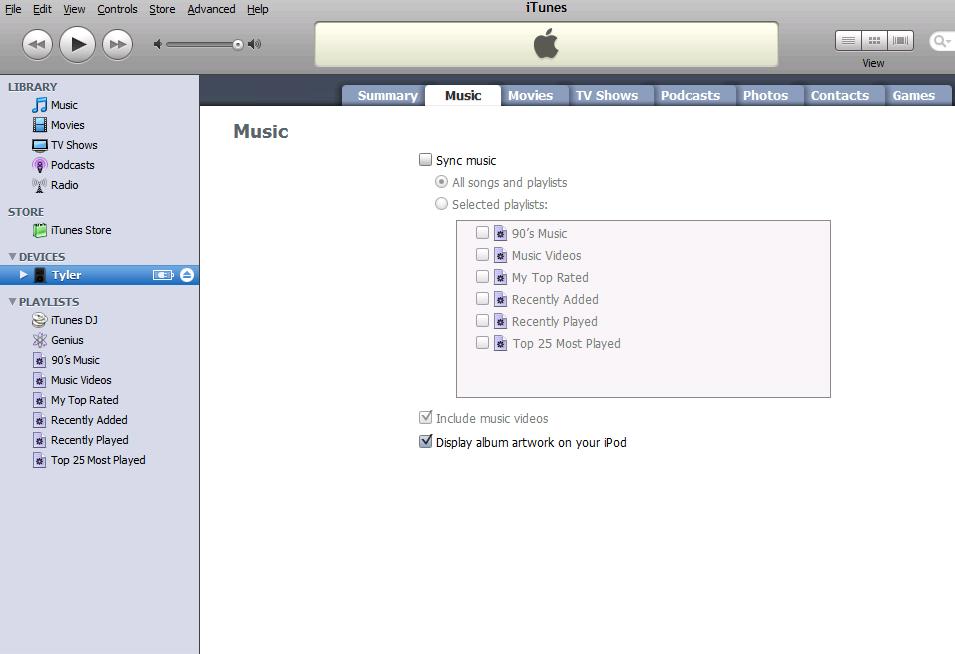This screenshot has width=955, height=654.
Task: Switch to Cover Flow view button
Action: tap(900, 41)
